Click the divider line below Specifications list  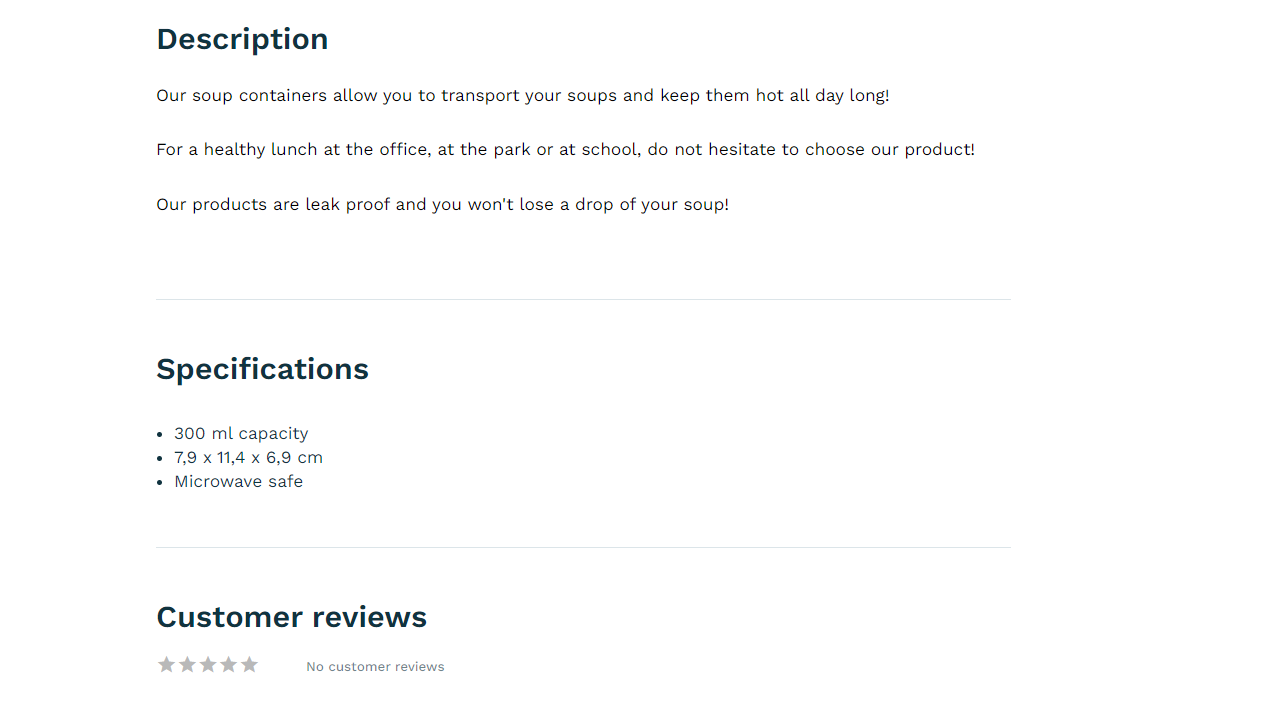(x=583, y=547)
